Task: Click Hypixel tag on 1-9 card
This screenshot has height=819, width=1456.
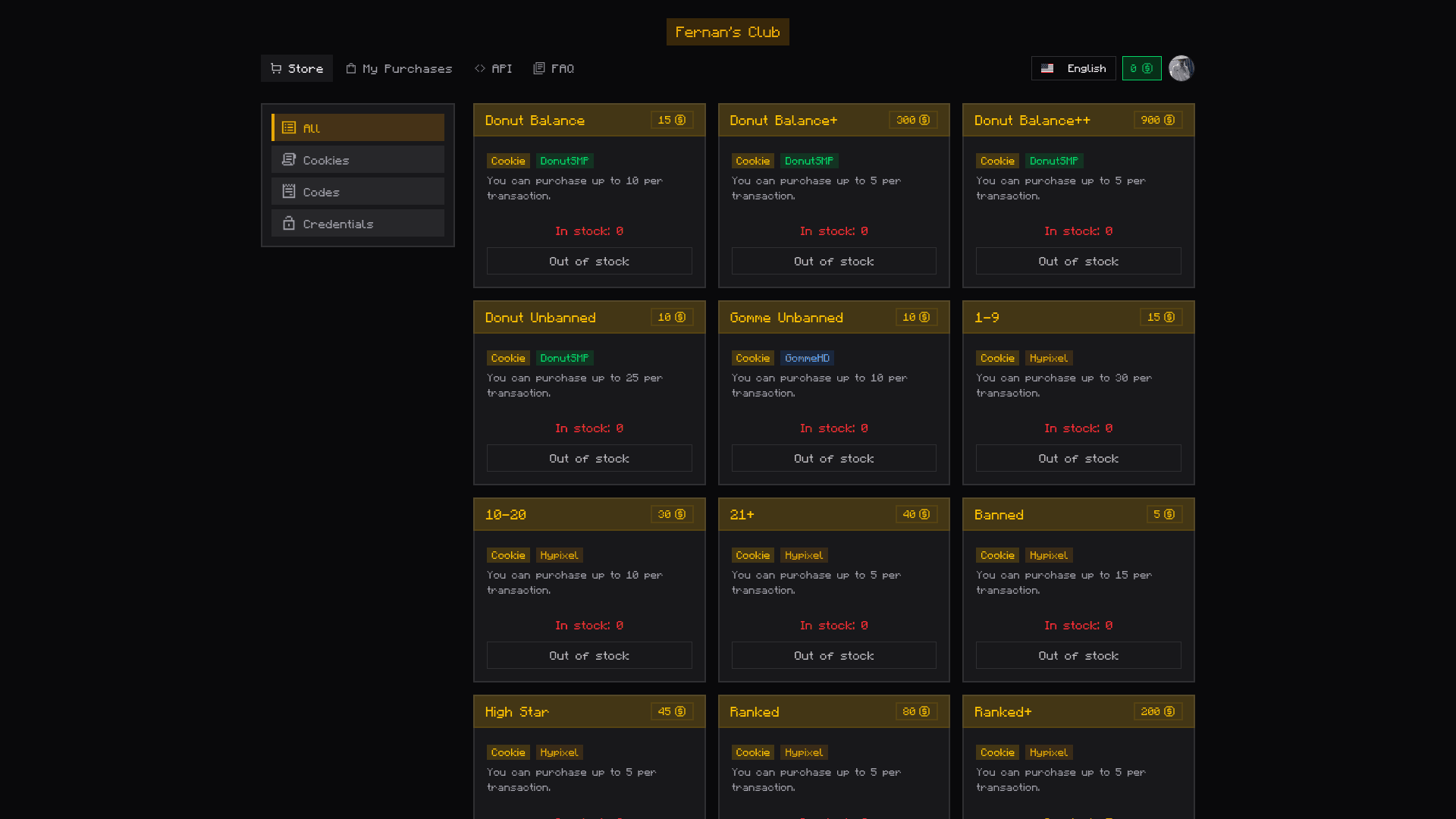Action: coord(1049,358)
